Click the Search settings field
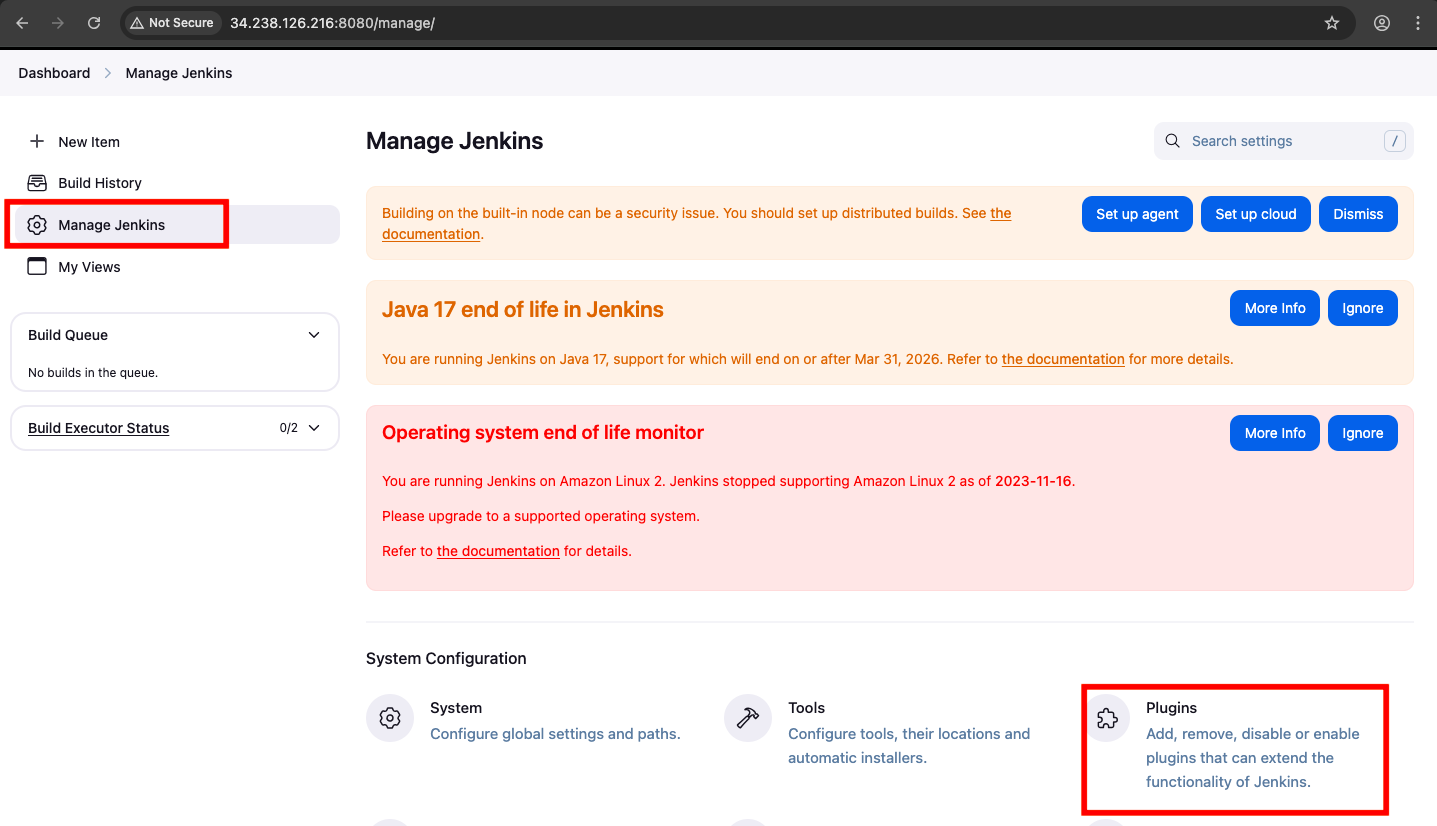 1284,141
